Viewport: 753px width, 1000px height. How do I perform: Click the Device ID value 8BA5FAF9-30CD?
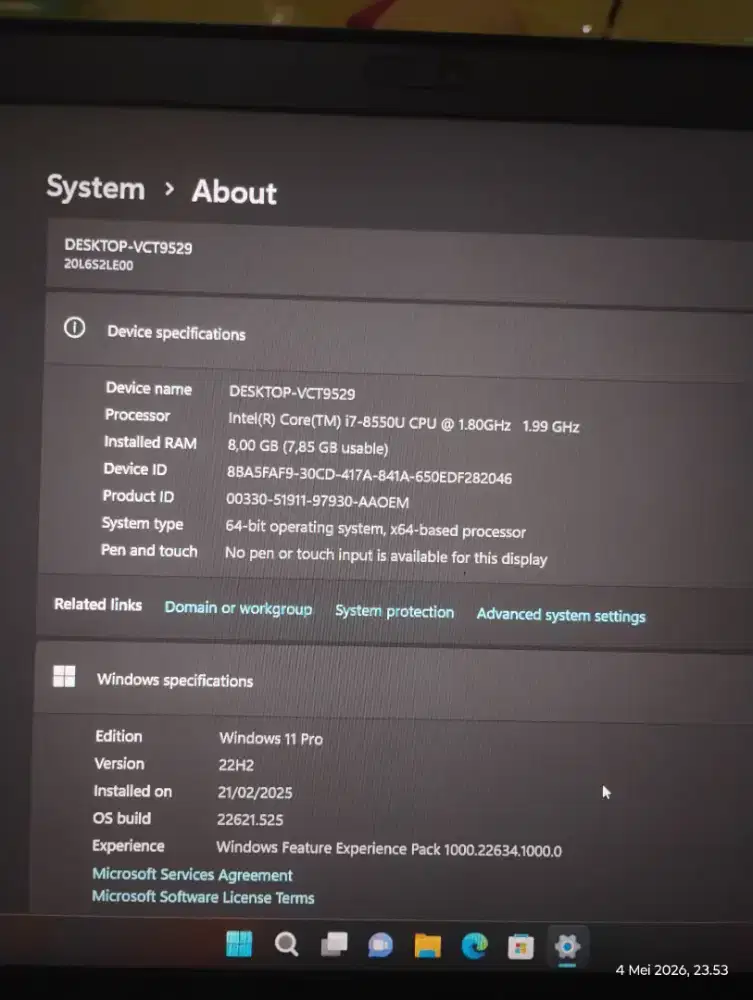[369, 475]
